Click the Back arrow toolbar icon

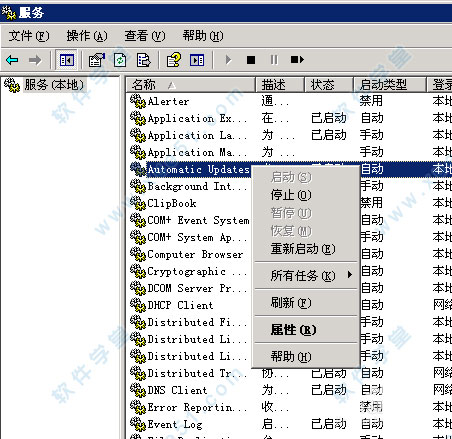point(12,60)
